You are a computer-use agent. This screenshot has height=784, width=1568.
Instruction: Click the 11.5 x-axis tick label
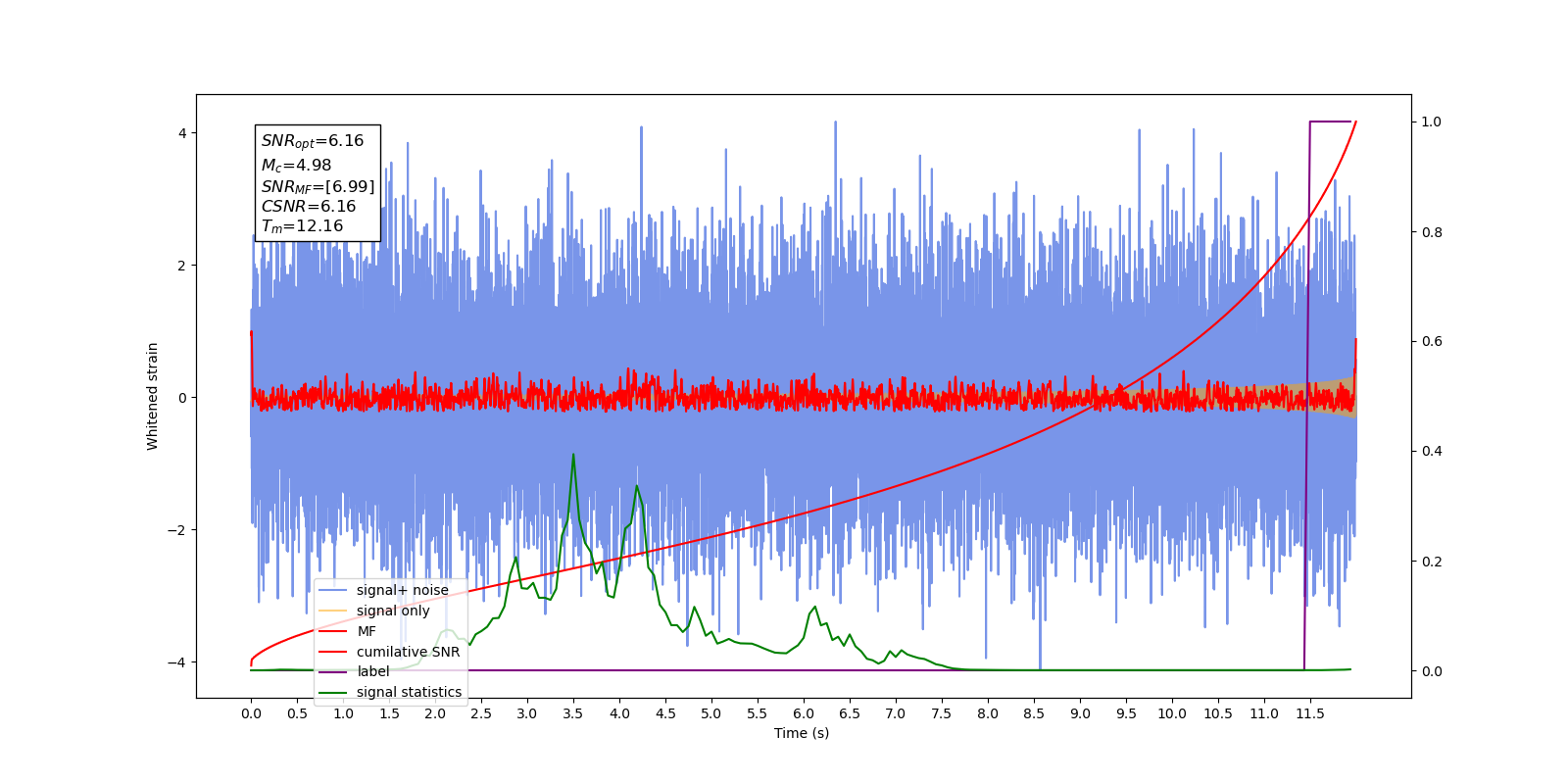[x=1310, y=713]
